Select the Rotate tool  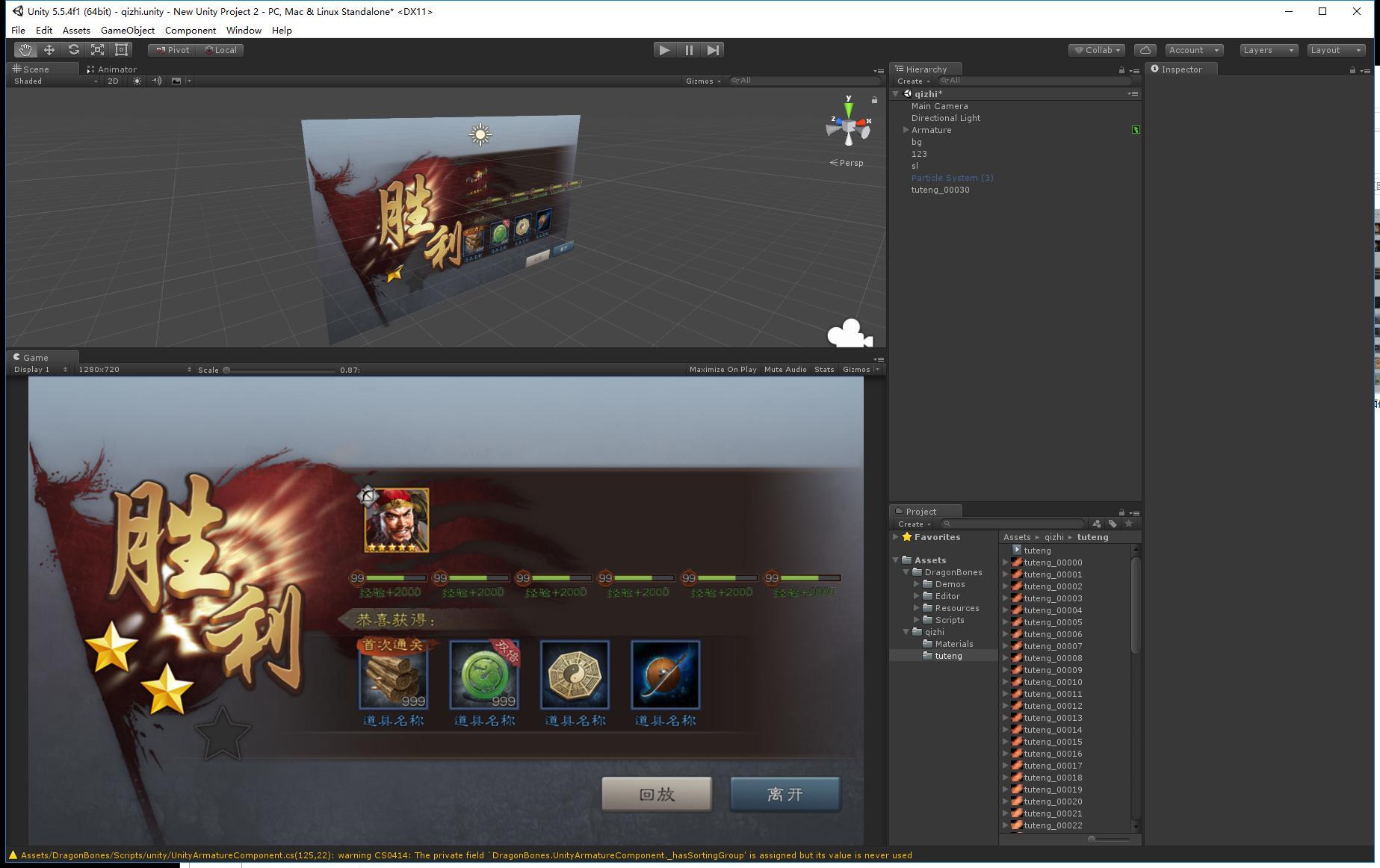click(73, 50)
